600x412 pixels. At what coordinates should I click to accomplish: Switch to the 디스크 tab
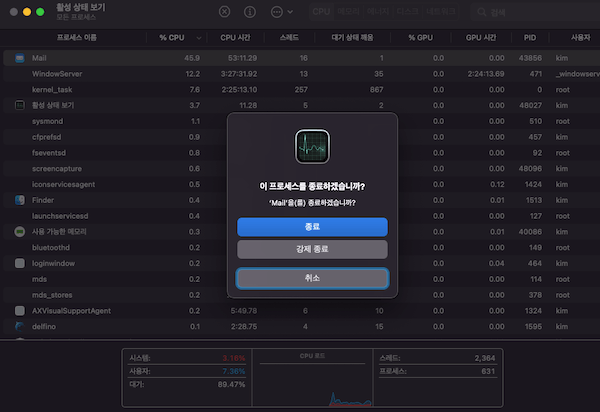[407, 12]
